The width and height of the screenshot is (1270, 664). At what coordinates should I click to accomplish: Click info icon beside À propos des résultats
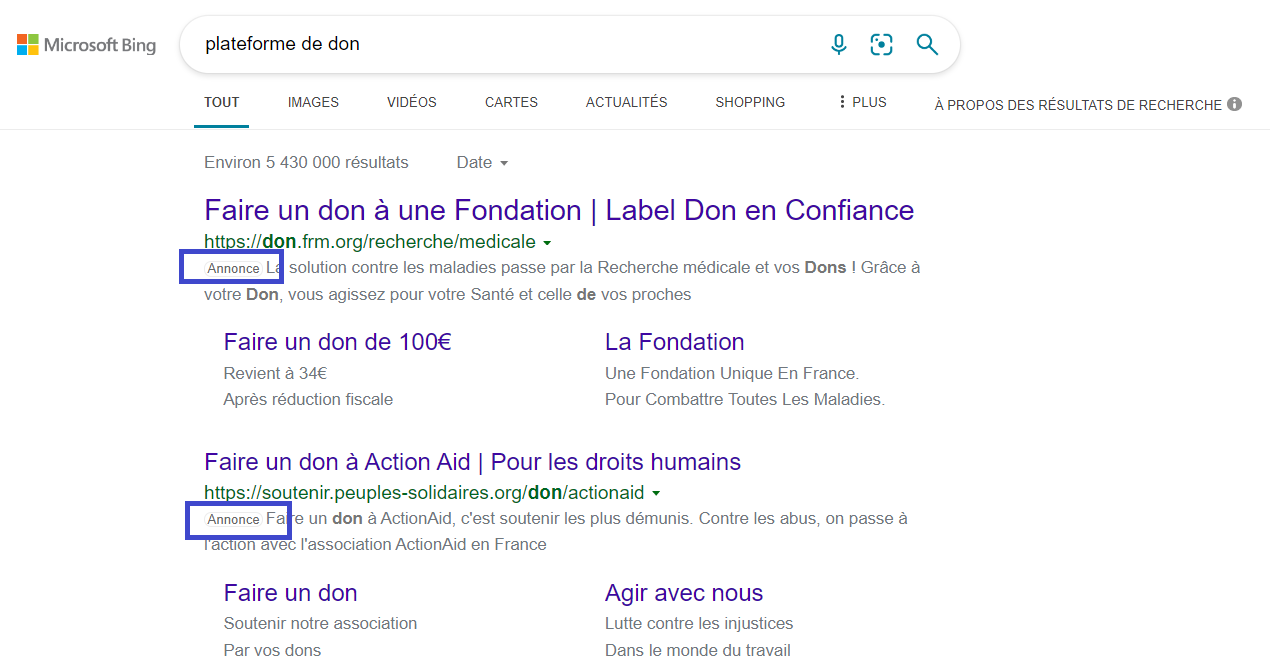[1235, 104]
